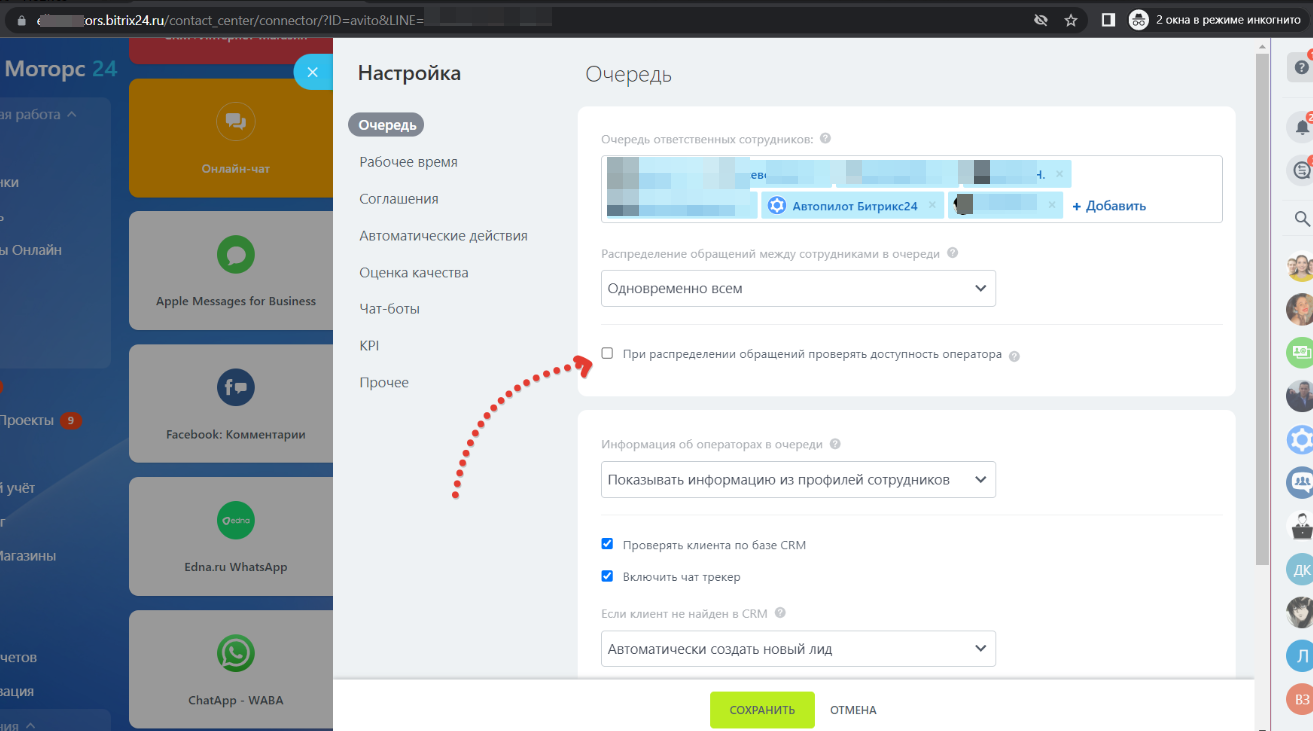The height and width of the screenshot is (731, 1313).
Task: Open the operator information dropdown
Action: pyautogui.click(x=797, y=479)
